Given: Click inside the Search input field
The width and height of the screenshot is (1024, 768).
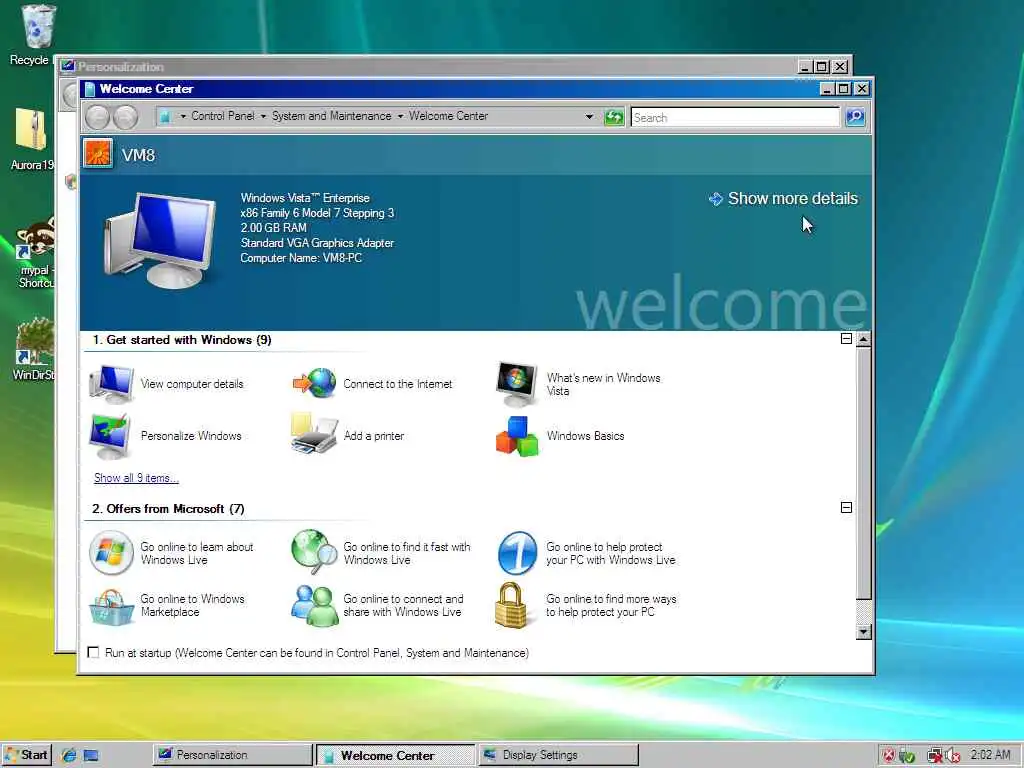Looking at the screenshot, I should pos(735,118).
